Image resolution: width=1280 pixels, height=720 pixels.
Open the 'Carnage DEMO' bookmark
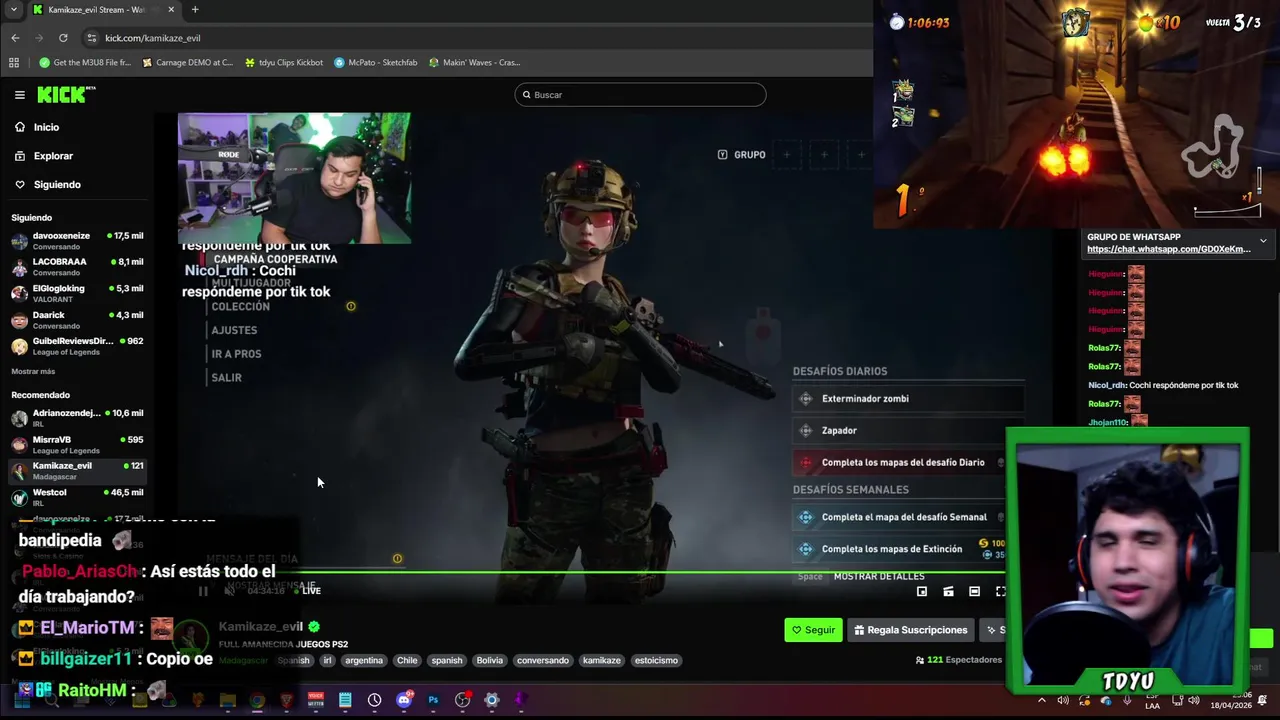pyautogui.click(x=187, y=62)
